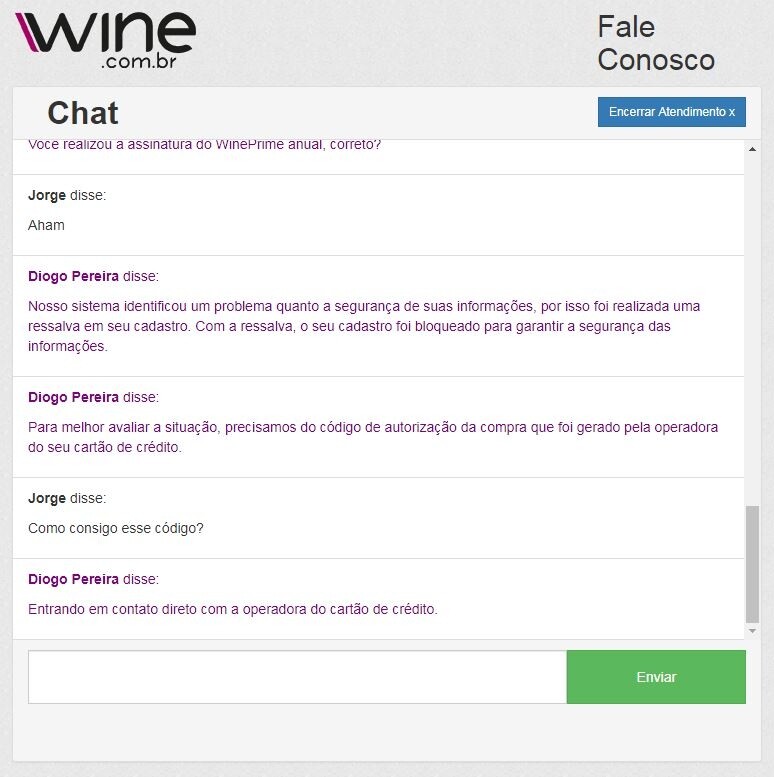Click the chat scrollbar thumb
Viewport: 774px width, 777px height.
click(x=752, y=564)
